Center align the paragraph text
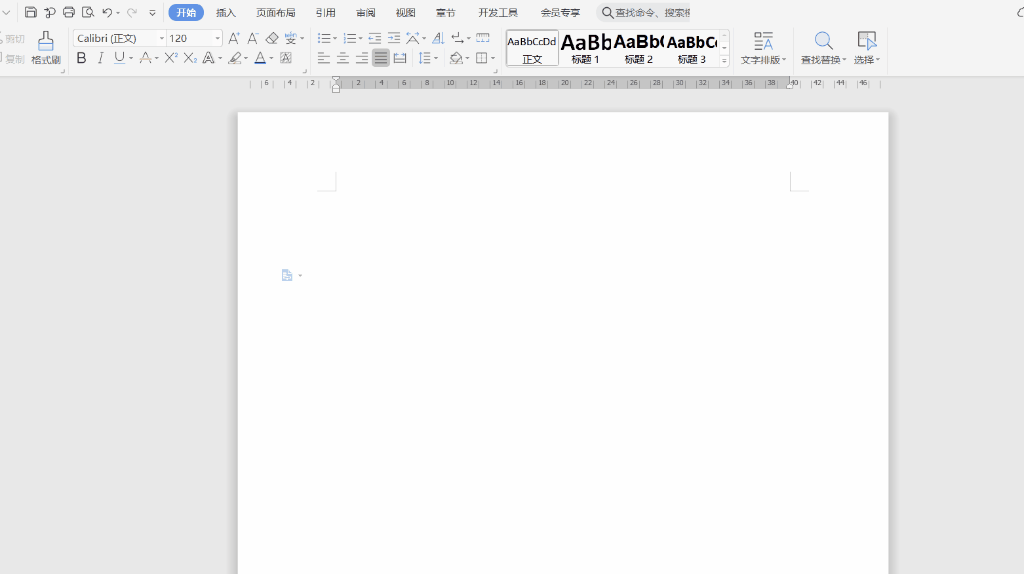Image resolution: width=1024 pixels, height=574 pixels. (343, 58)
